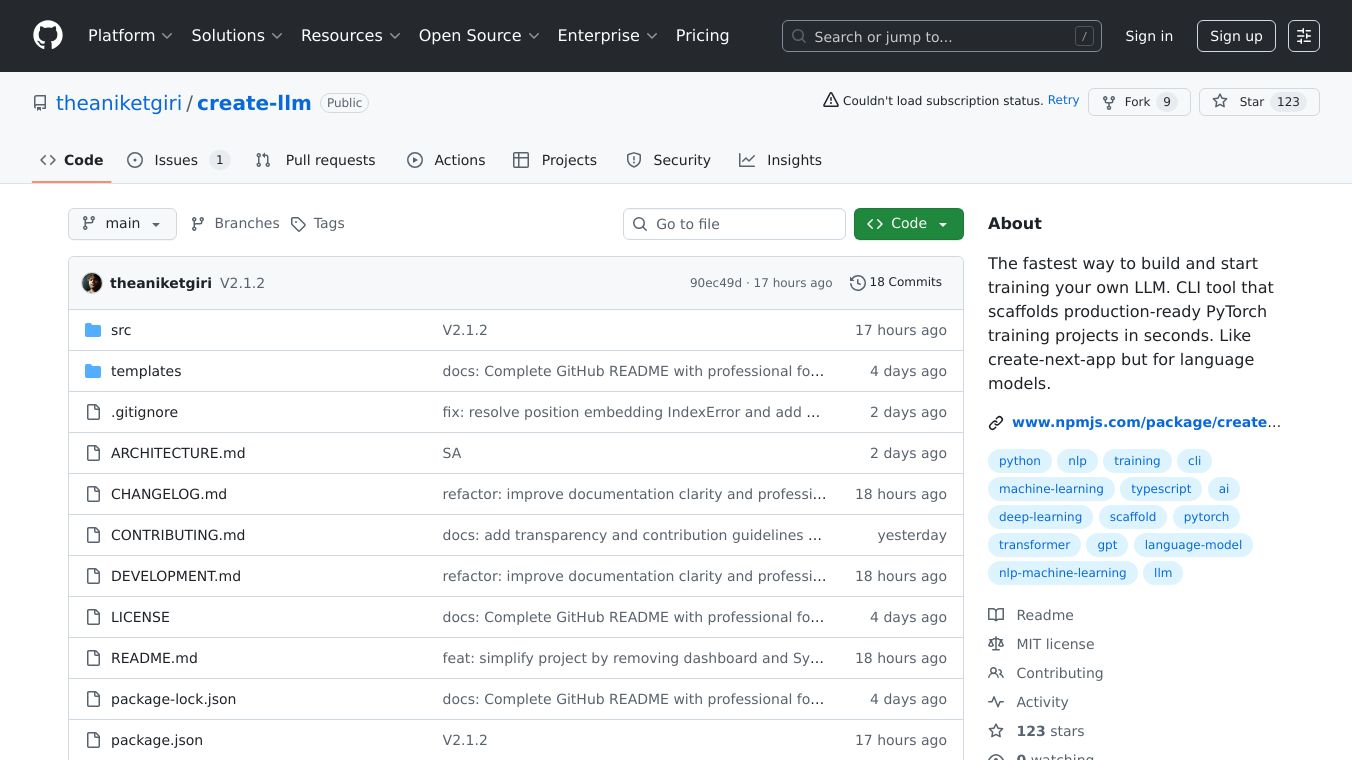Image resolution: width=1352 pixels, height=760 pixels.
Task: Select the machine-learning topic tag
Action: pyautogui.click(x=1051, y=489)
